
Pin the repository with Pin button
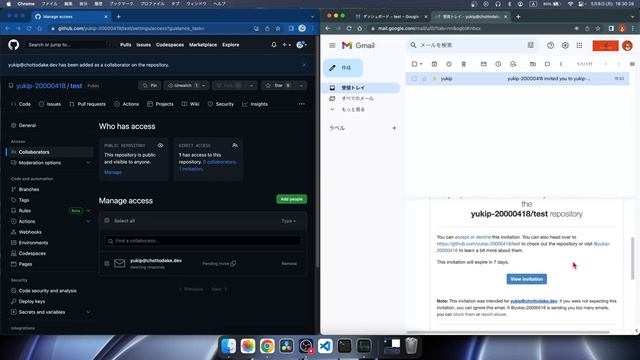[149, 86]
